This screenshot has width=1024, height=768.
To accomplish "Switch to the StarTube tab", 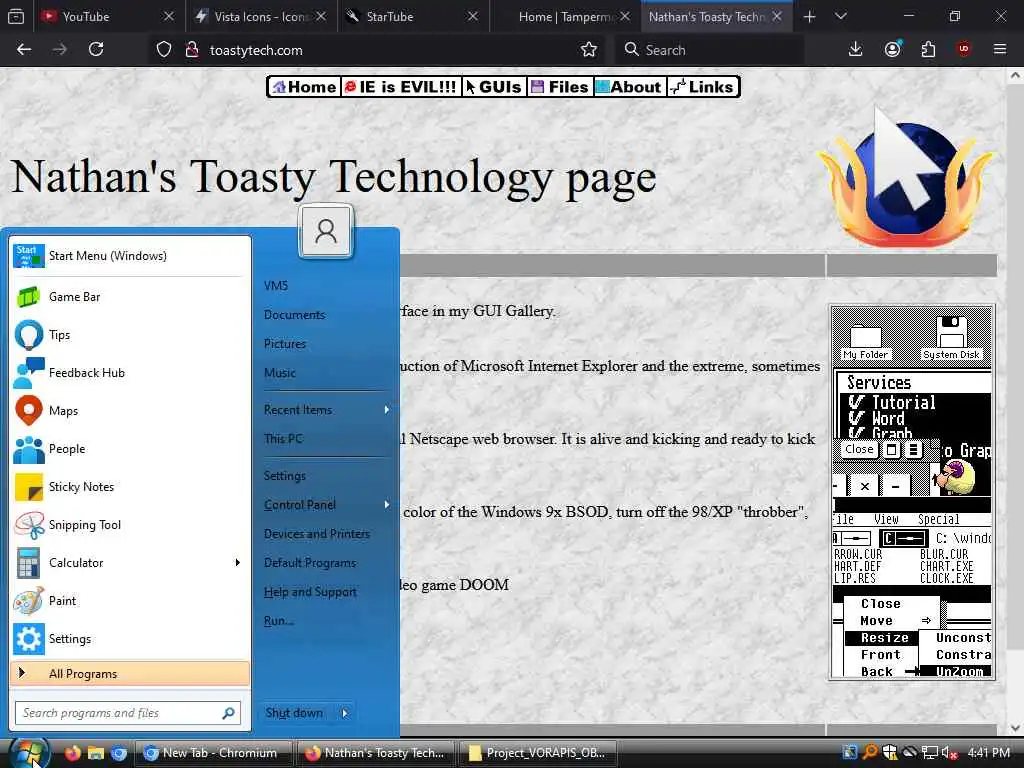I will coord(413,16).
